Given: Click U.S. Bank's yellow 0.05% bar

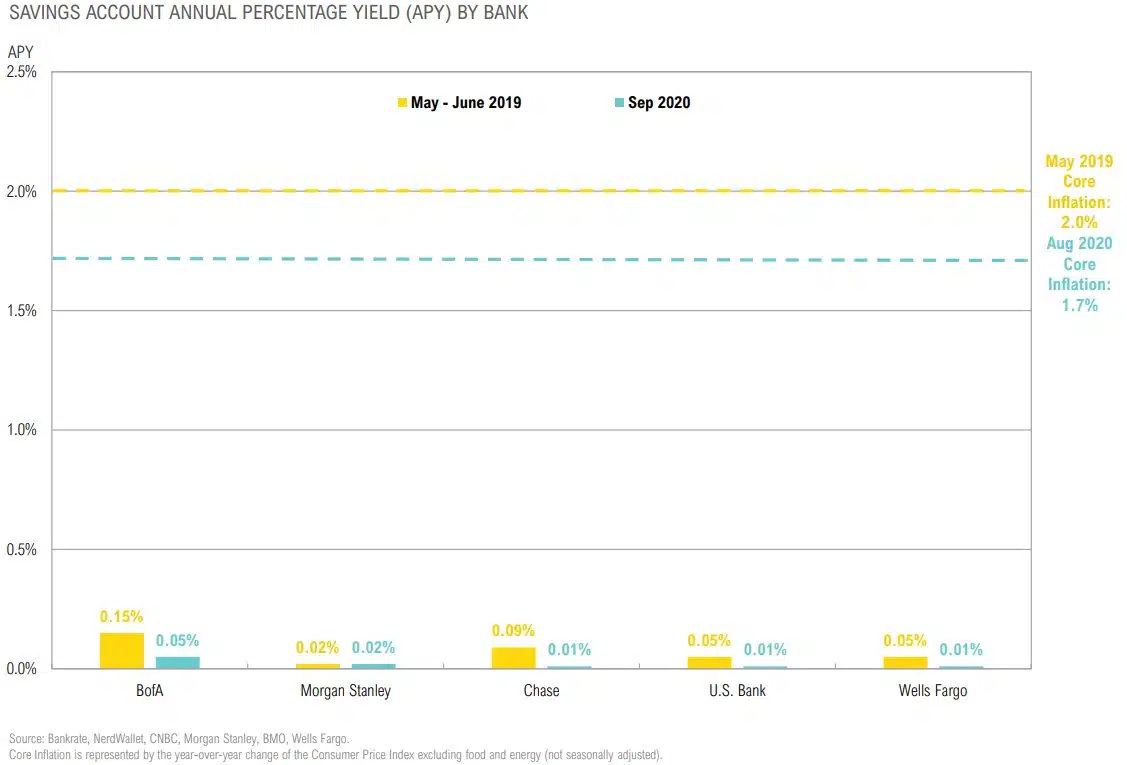Looking at the screenshot, I should point(709,662).
